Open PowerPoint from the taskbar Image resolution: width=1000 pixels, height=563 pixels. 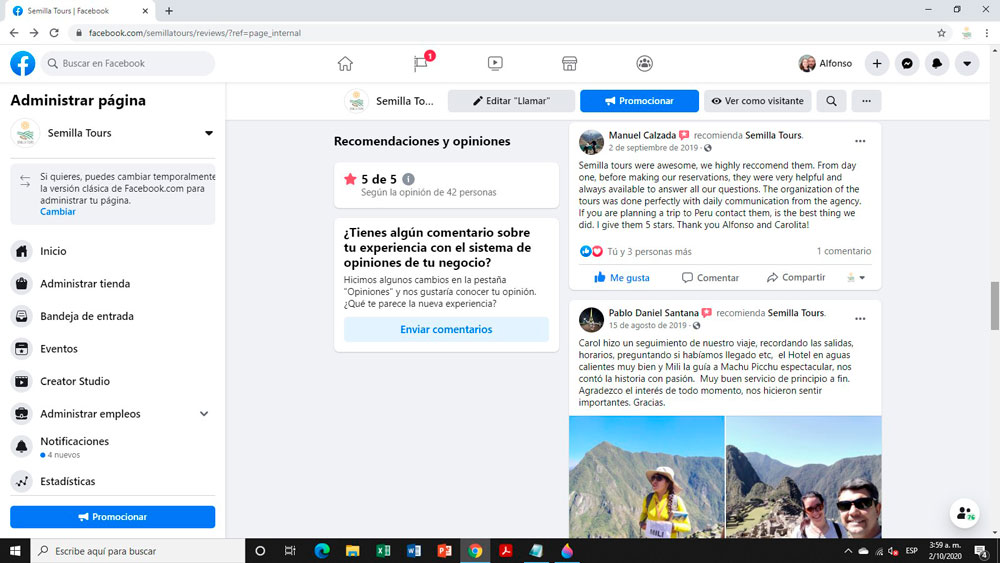[445, 551]
